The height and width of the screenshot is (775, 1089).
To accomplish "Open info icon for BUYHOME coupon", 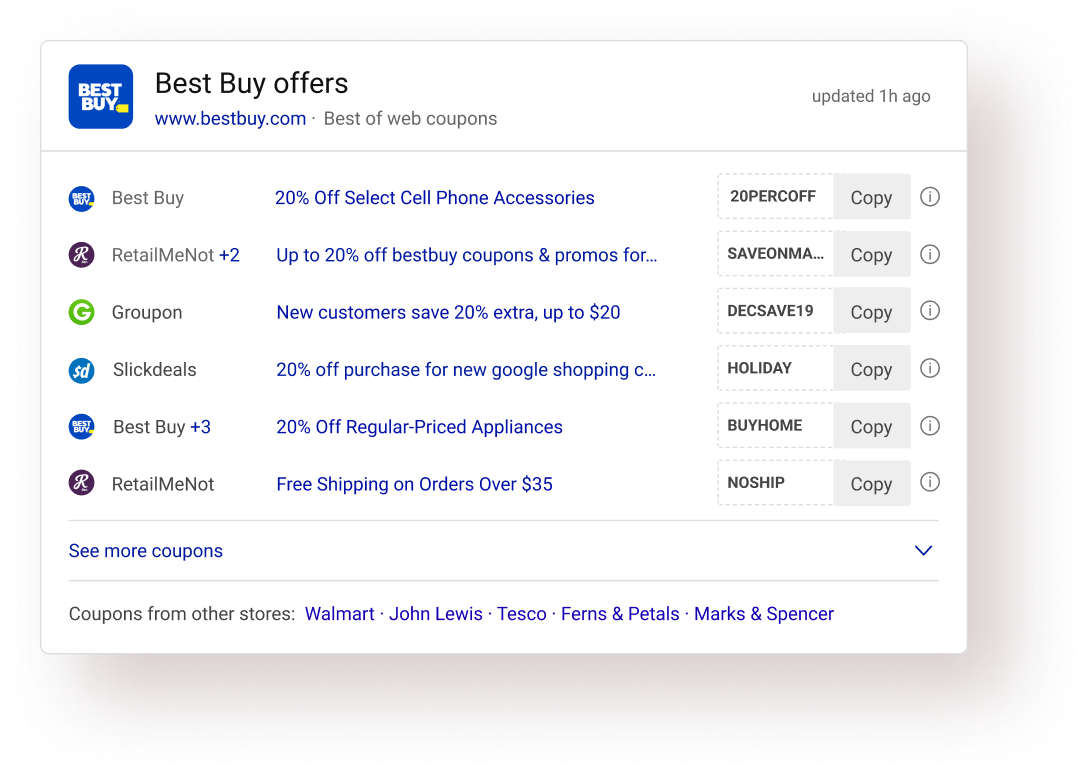I will tap(930, 426).
